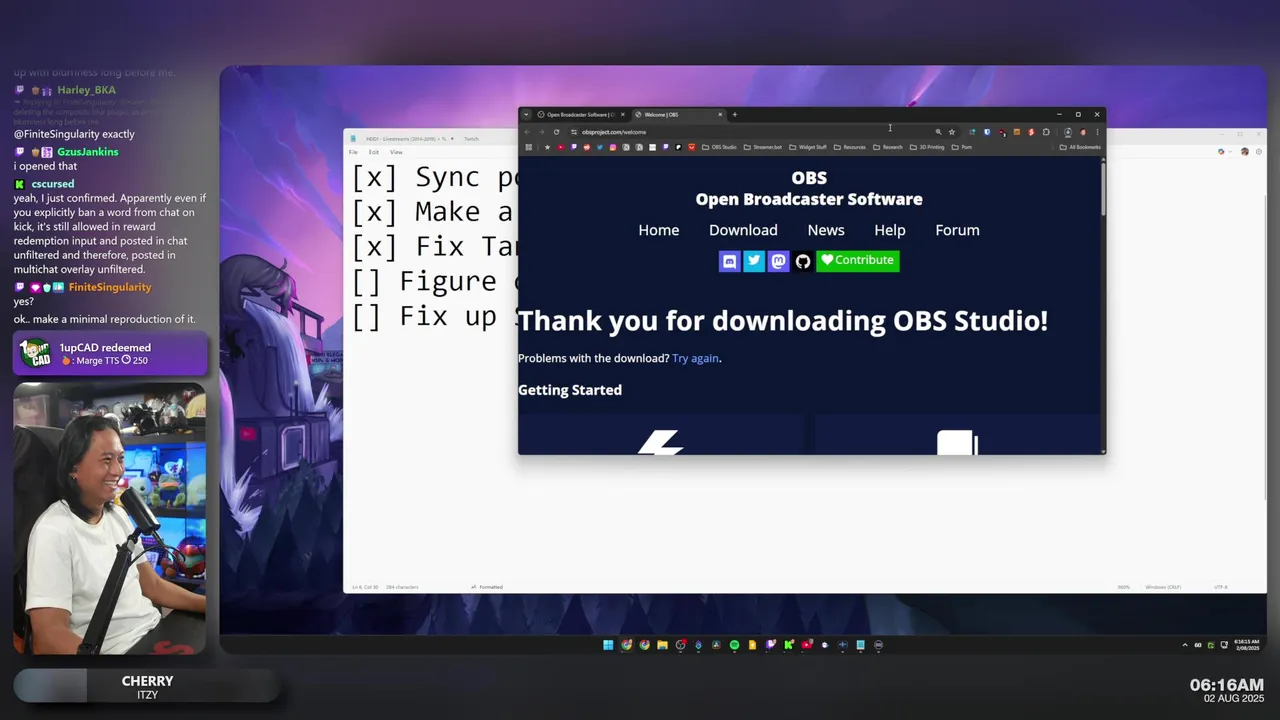
Task: Open Edit menu in Notepad window
Action: [x=373, y=152]
